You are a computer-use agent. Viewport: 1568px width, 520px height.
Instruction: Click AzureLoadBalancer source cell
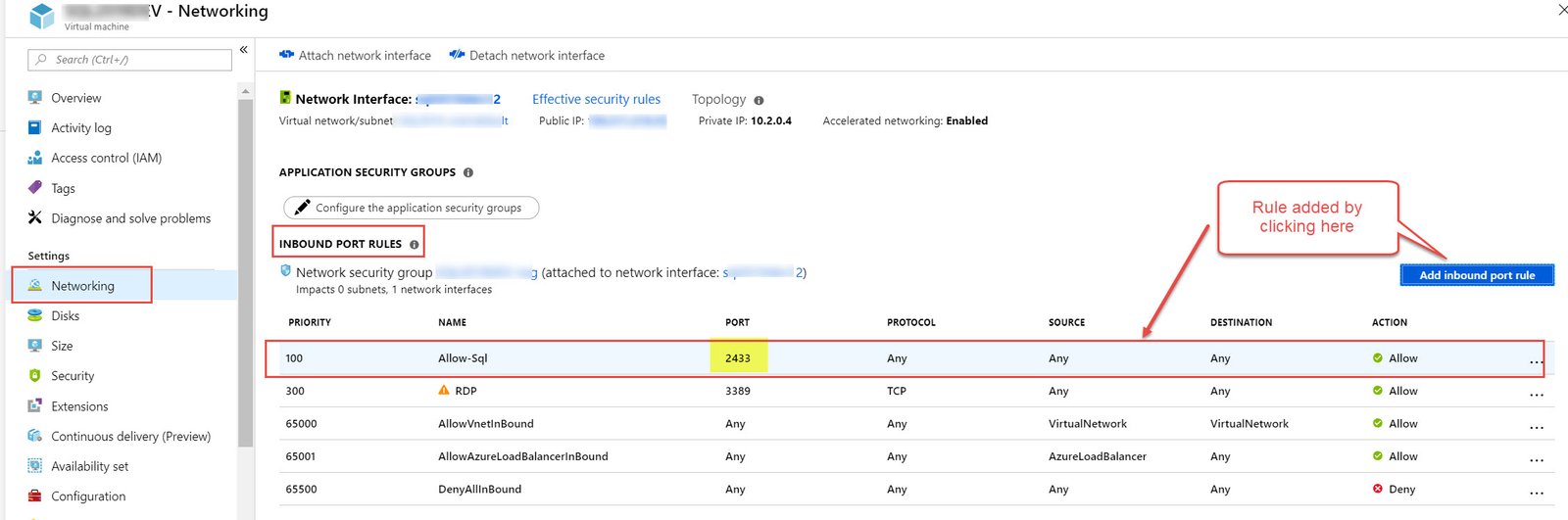coord(1098,456)
